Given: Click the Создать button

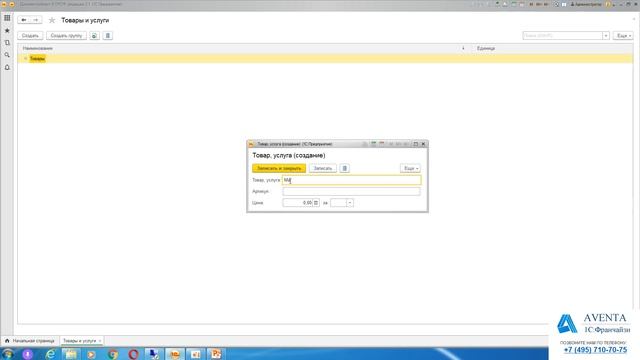Looking at the screenshot, I should coord(30,36).
